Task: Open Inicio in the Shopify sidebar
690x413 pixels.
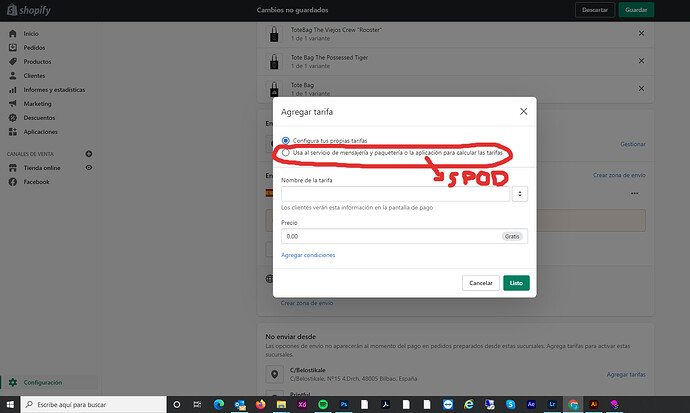Action: 31,33
